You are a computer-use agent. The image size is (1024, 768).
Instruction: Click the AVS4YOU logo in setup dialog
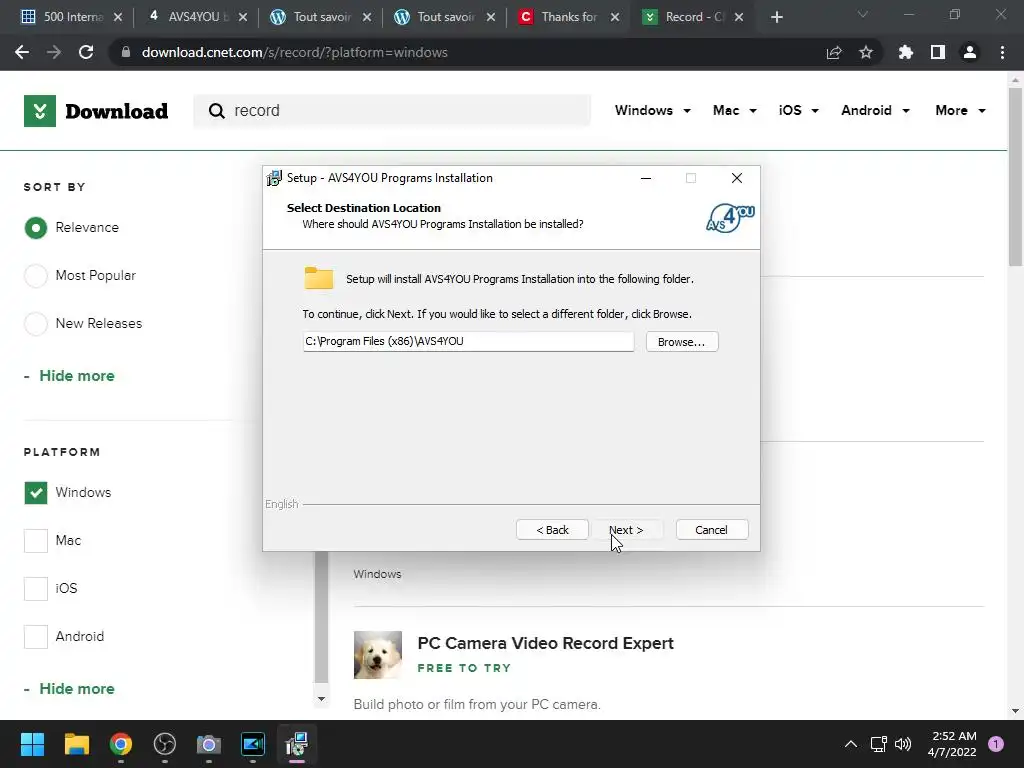point(730,218)
